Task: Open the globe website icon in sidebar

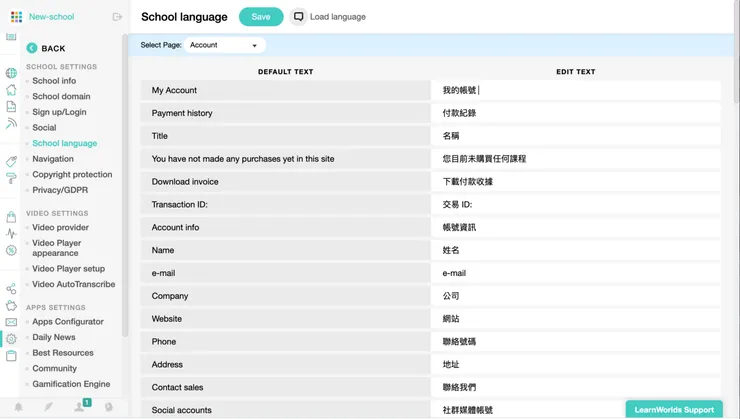Action: pos(11,73)
